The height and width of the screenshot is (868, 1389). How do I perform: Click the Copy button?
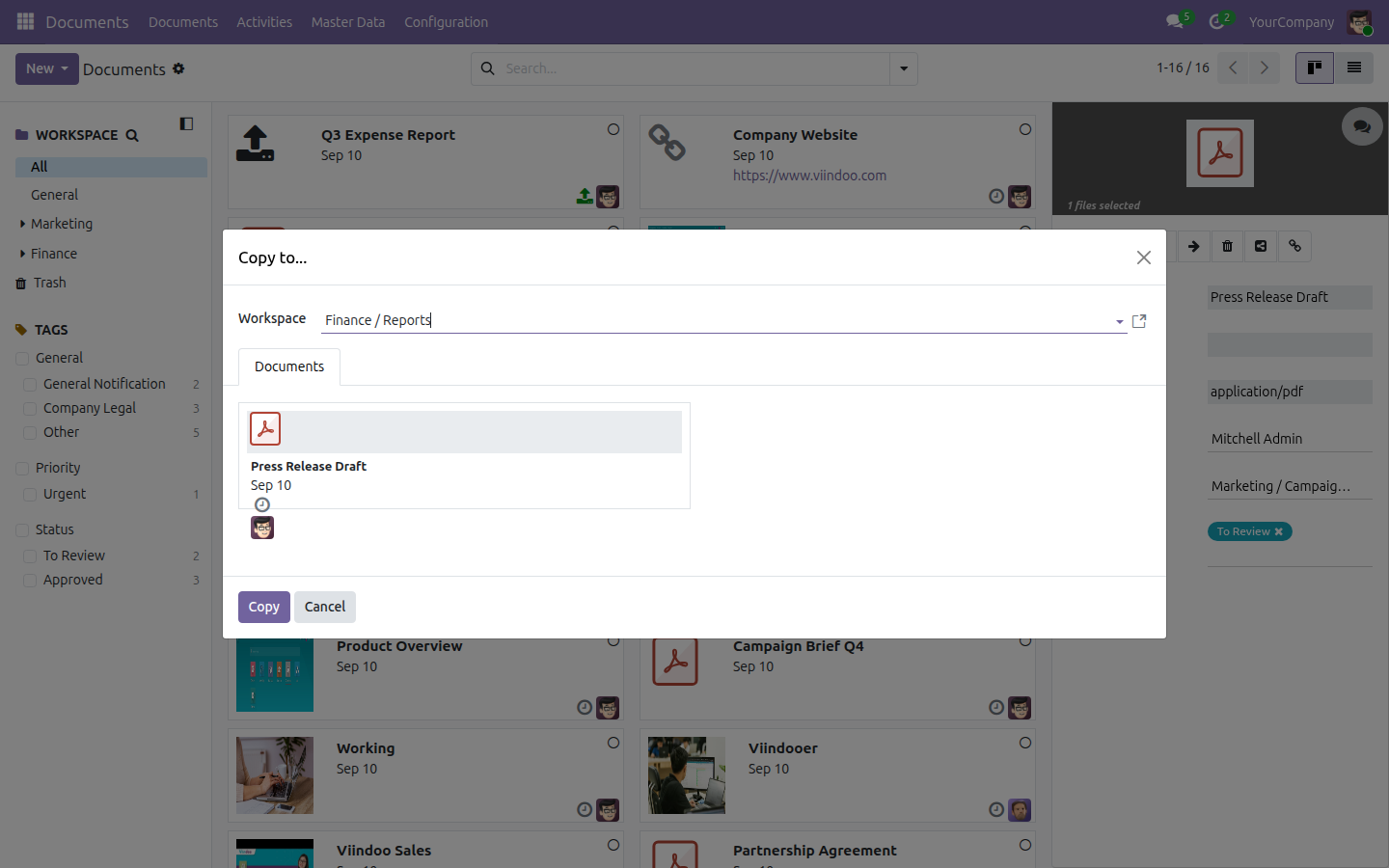tap(264, 607)
